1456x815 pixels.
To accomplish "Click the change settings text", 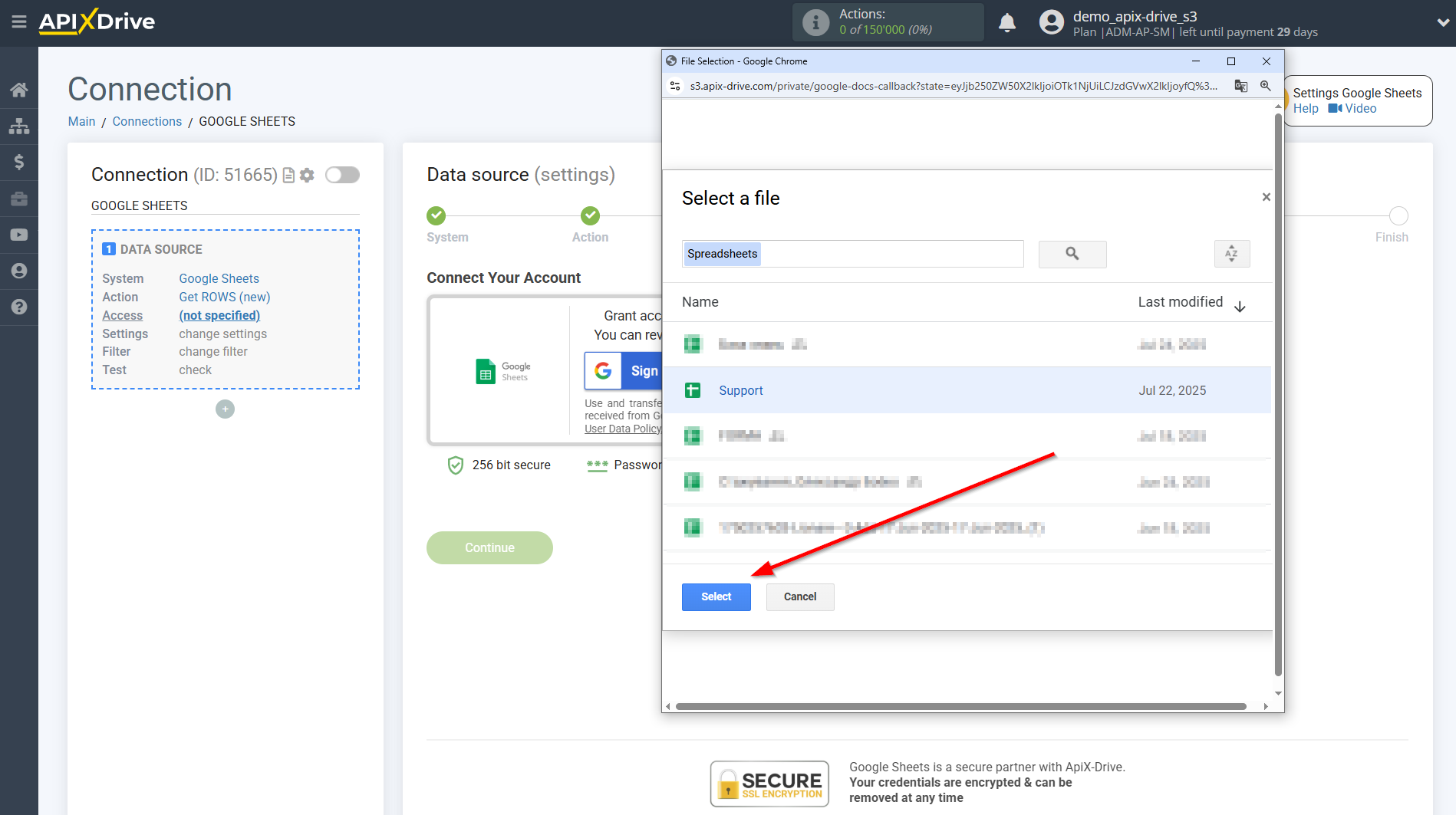I will pos(222,334).
